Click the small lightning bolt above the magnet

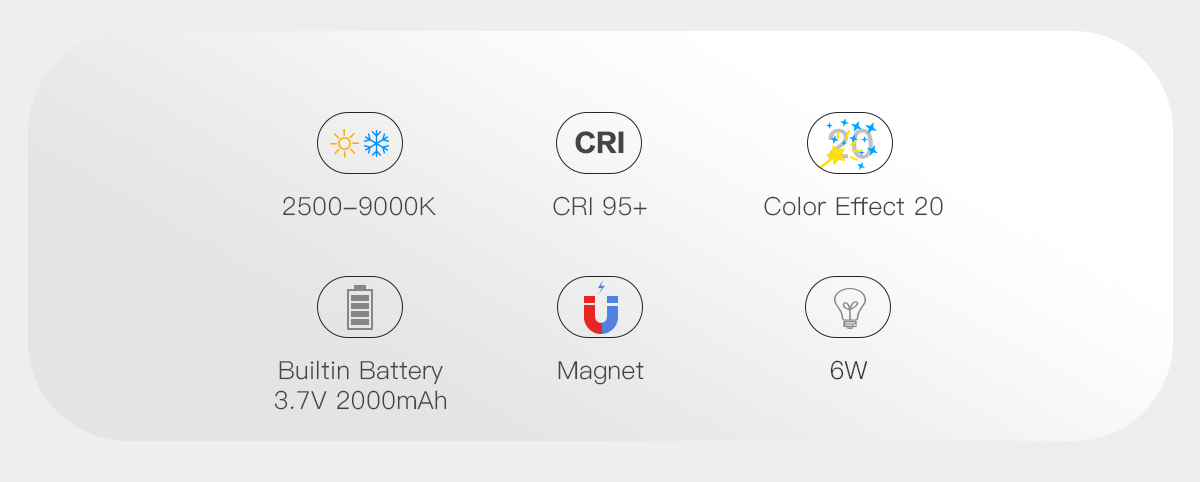(601, 288)
